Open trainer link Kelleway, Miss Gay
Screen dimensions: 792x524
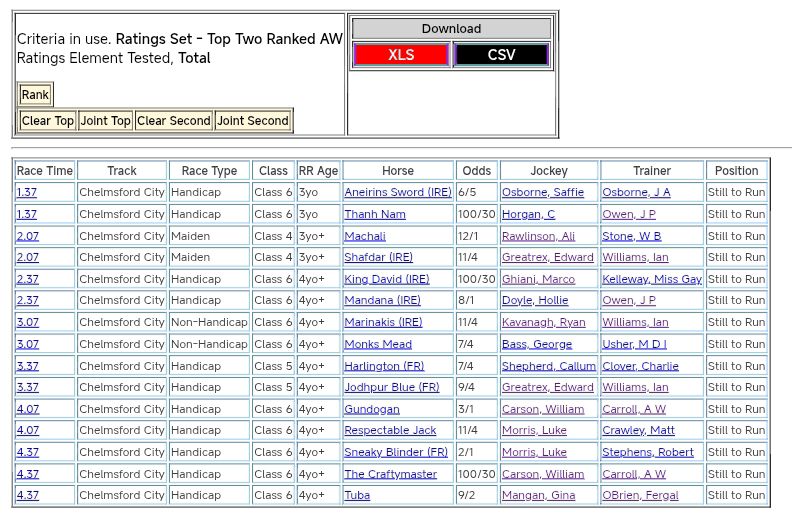tap(651, 279)
